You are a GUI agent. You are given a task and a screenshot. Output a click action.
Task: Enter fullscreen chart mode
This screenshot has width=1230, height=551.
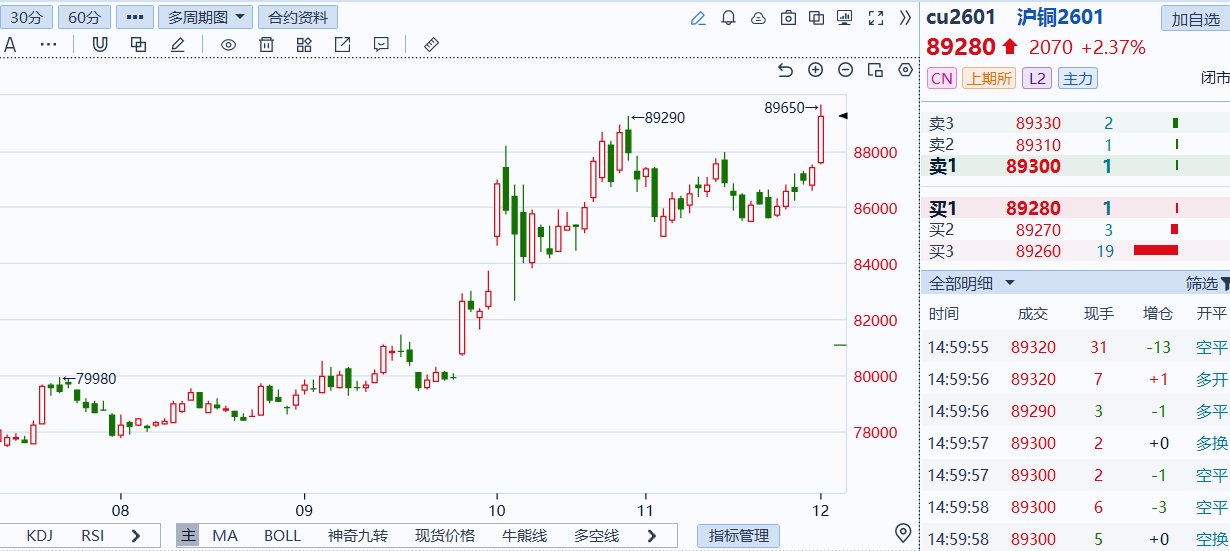pos(876,18)
